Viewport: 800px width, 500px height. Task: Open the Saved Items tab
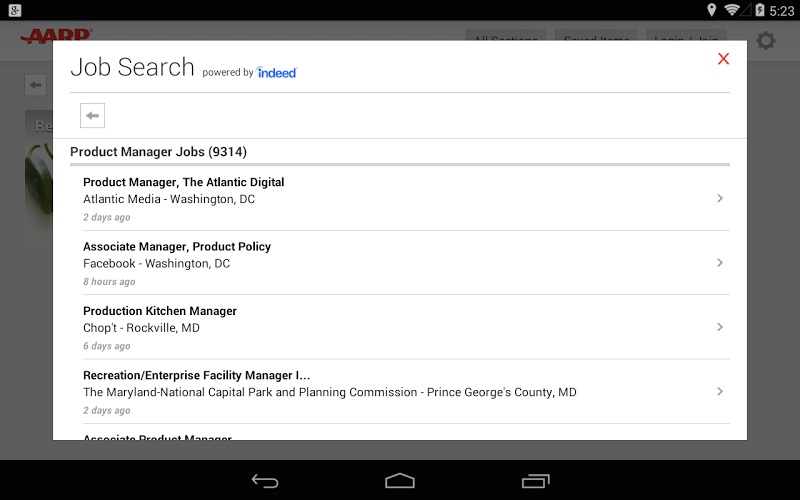point(597,37)
